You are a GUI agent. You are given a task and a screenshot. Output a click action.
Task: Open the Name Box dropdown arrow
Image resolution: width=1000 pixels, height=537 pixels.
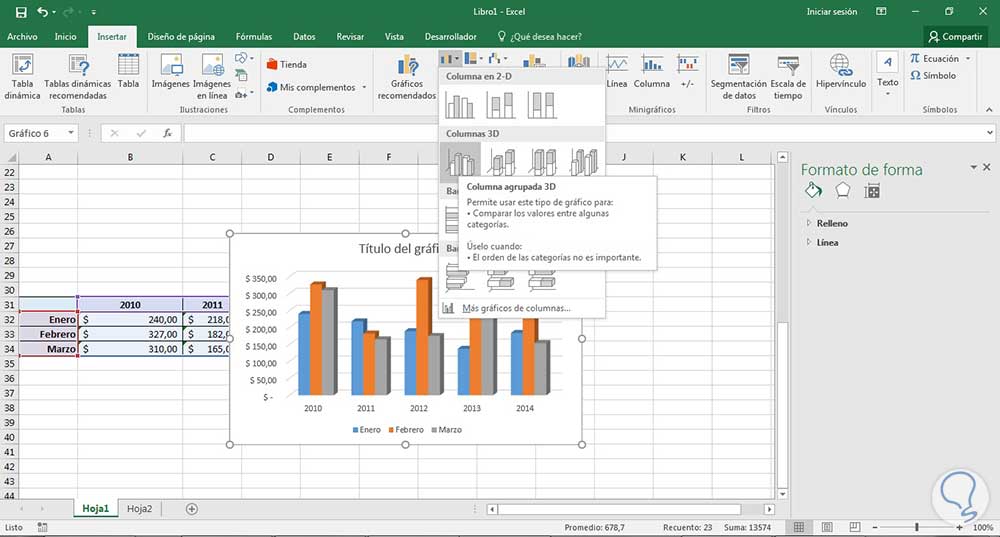[71, 133]
